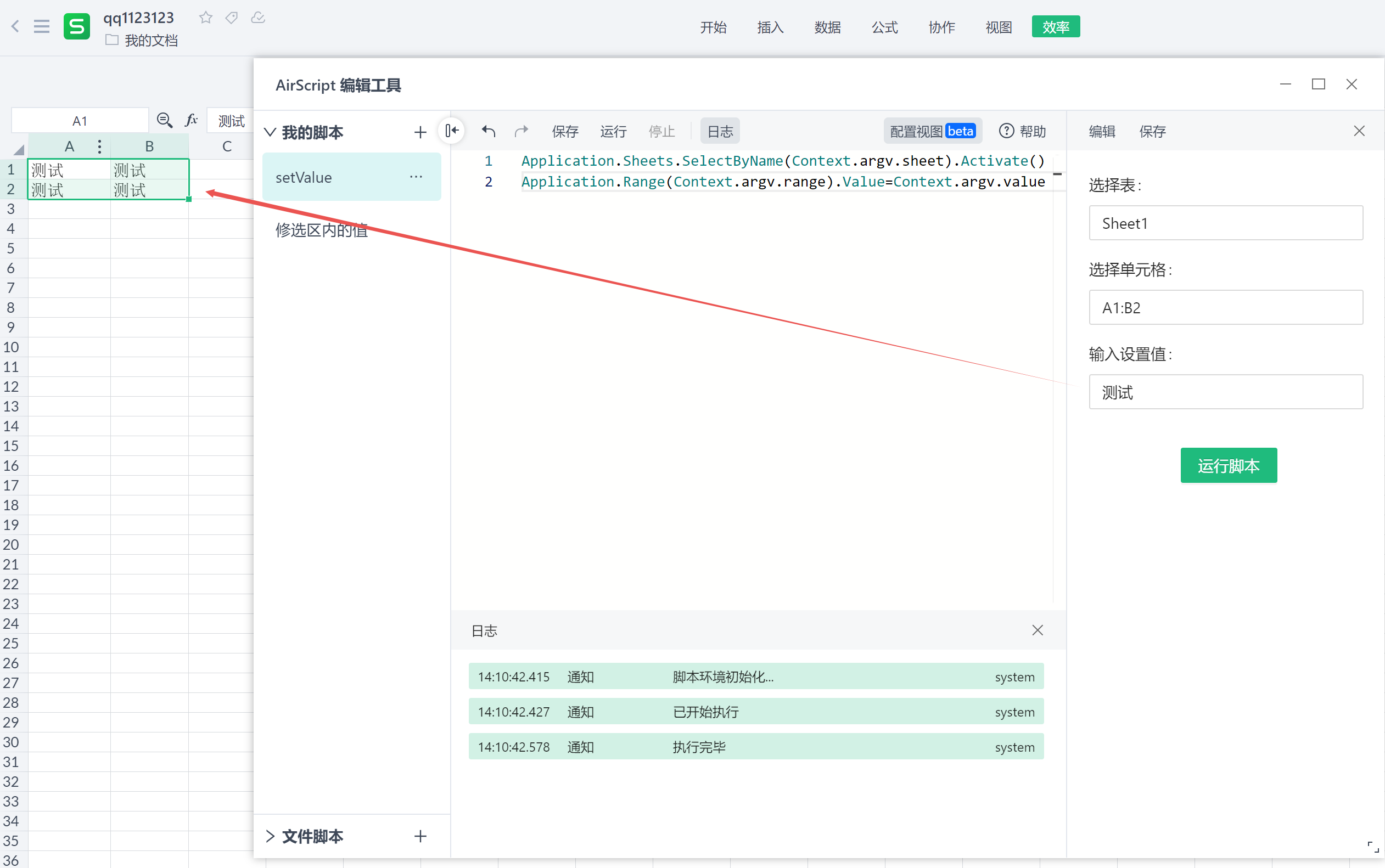Add a new file script via plus icon in 文件脚本
This screenshot has width=1385, height=868.
(x=420, y=836)
